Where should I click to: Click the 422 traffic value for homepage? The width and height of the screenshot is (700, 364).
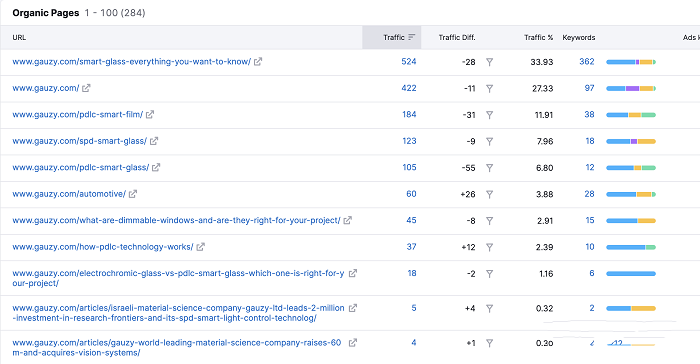[409, 88]
